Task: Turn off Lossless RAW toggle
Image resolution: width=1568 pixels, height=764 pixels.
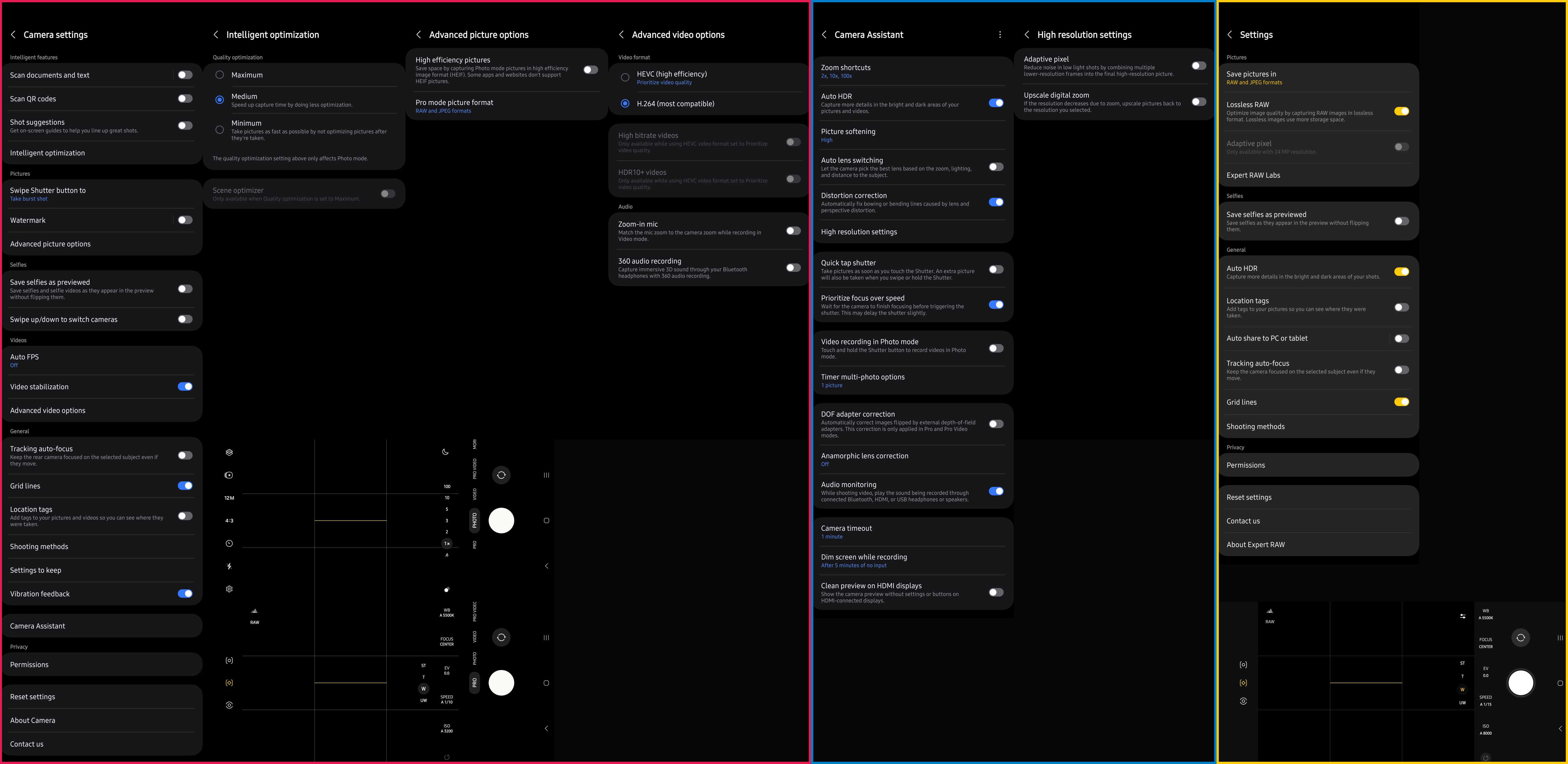Action: coord(1402,111)
